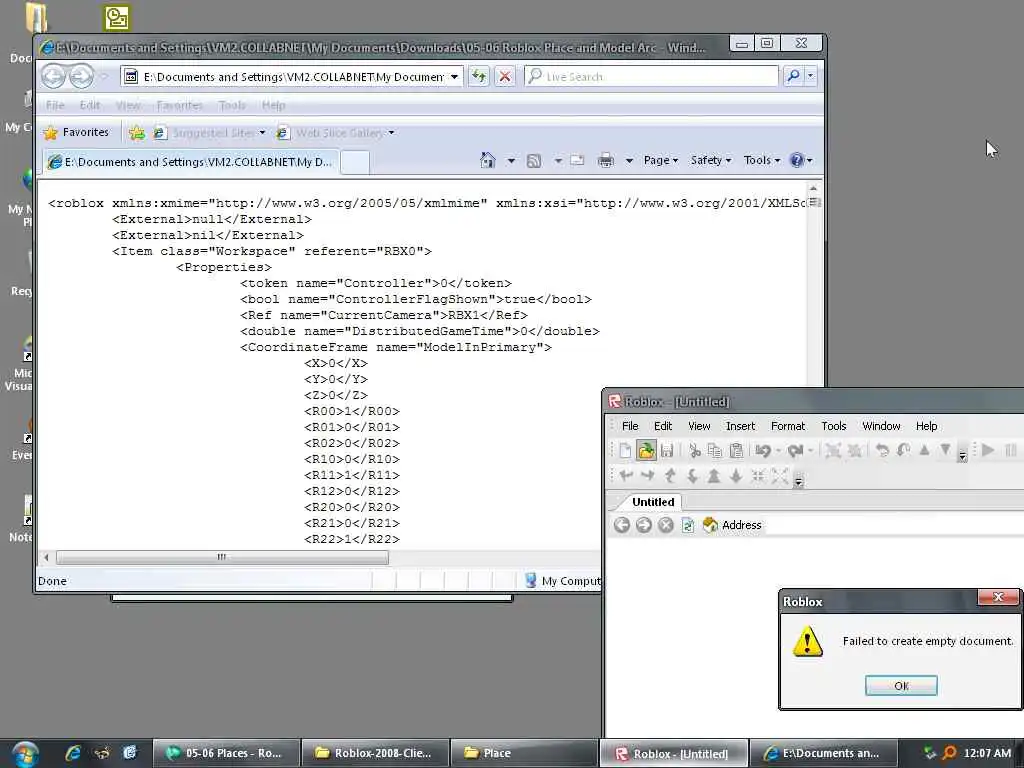
Task: Select the IE tab showing E:\Documents and Settings
Action: point(191,162)
